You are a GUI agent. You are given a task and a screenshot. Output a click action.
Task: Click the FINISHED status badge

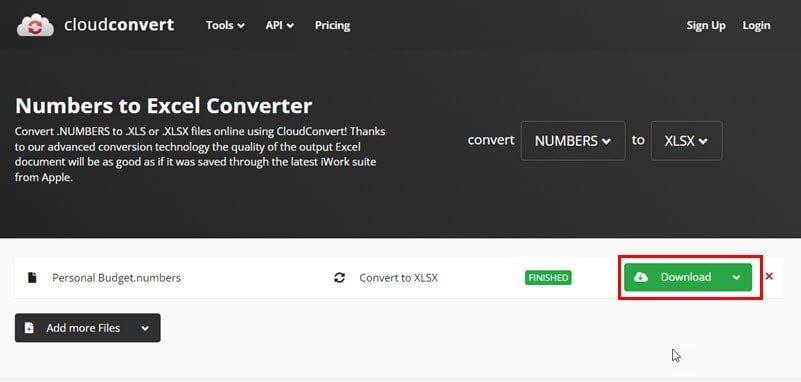548,278
